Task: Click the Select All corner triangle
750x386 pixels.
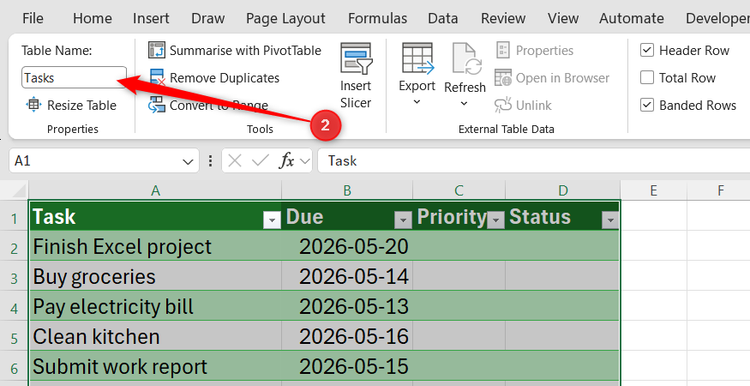Action: click(x=18, y=190)
